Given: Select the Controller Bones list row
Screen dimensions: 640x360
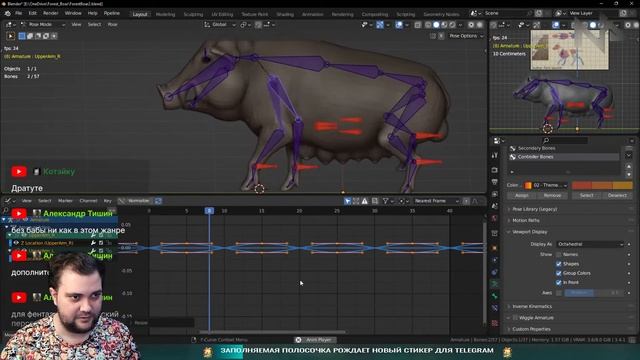Looking at the screenshot, I should coord(563,157).
